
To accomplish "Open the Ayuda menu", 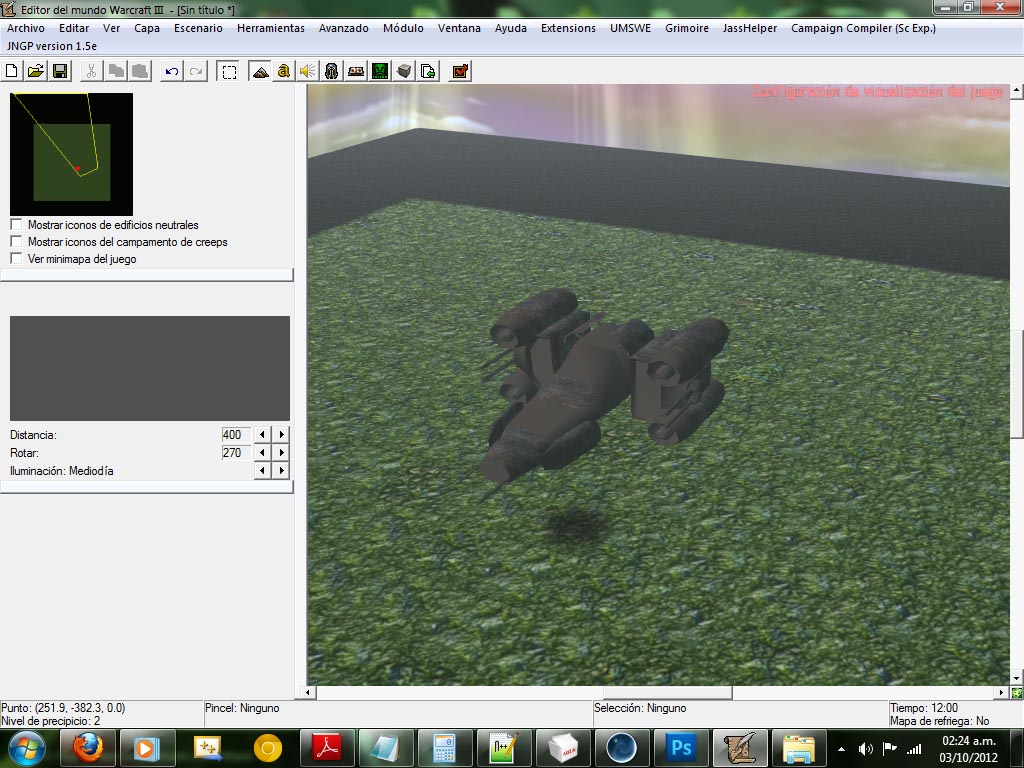I will pos(511,28).
